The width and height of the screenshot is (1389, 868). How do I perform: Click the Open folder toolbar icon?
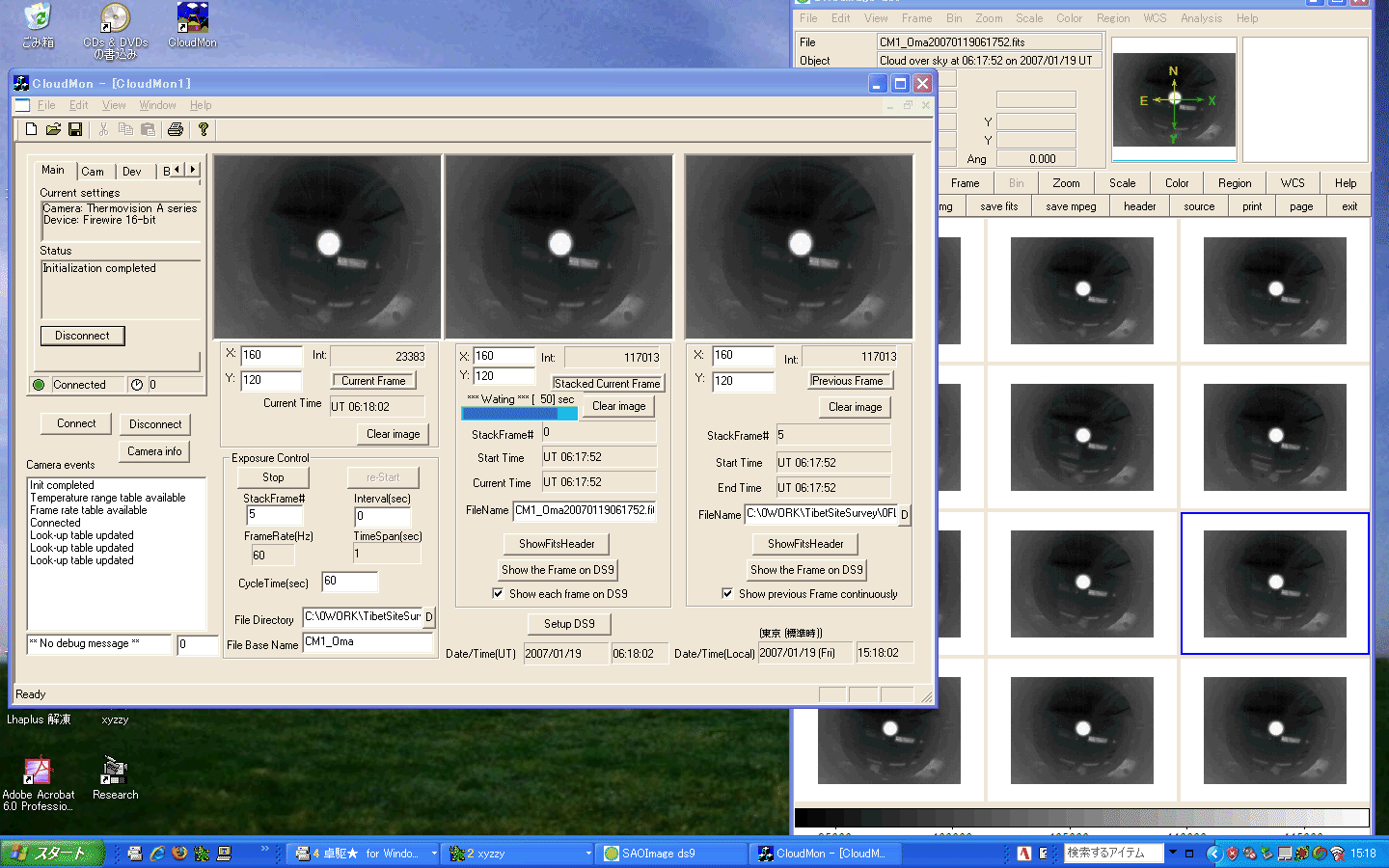(53, 129)
